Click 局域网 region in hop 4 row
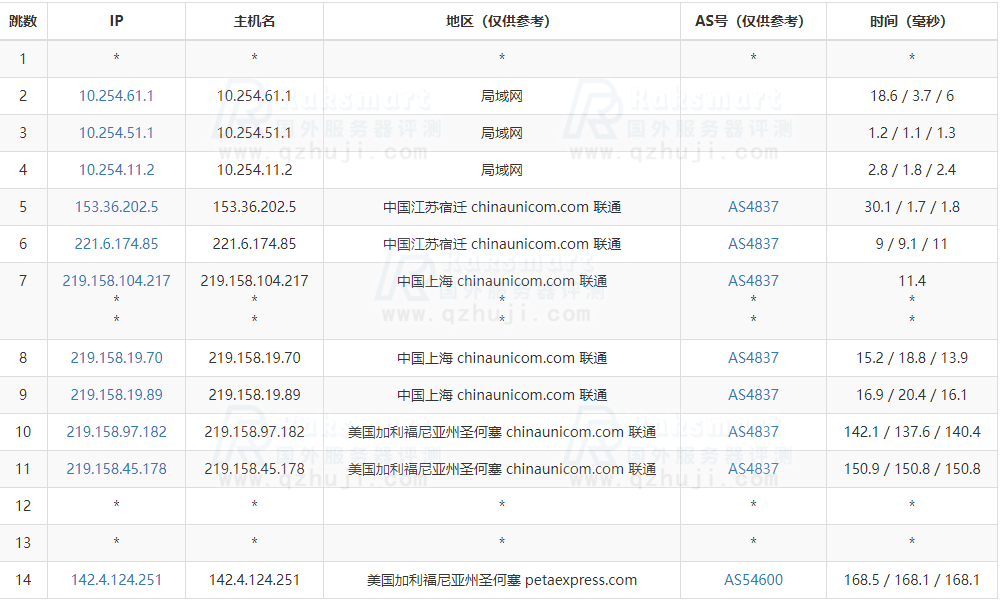Image resolution: width=1005 pixels, height=602 pixels. point(501,170)
